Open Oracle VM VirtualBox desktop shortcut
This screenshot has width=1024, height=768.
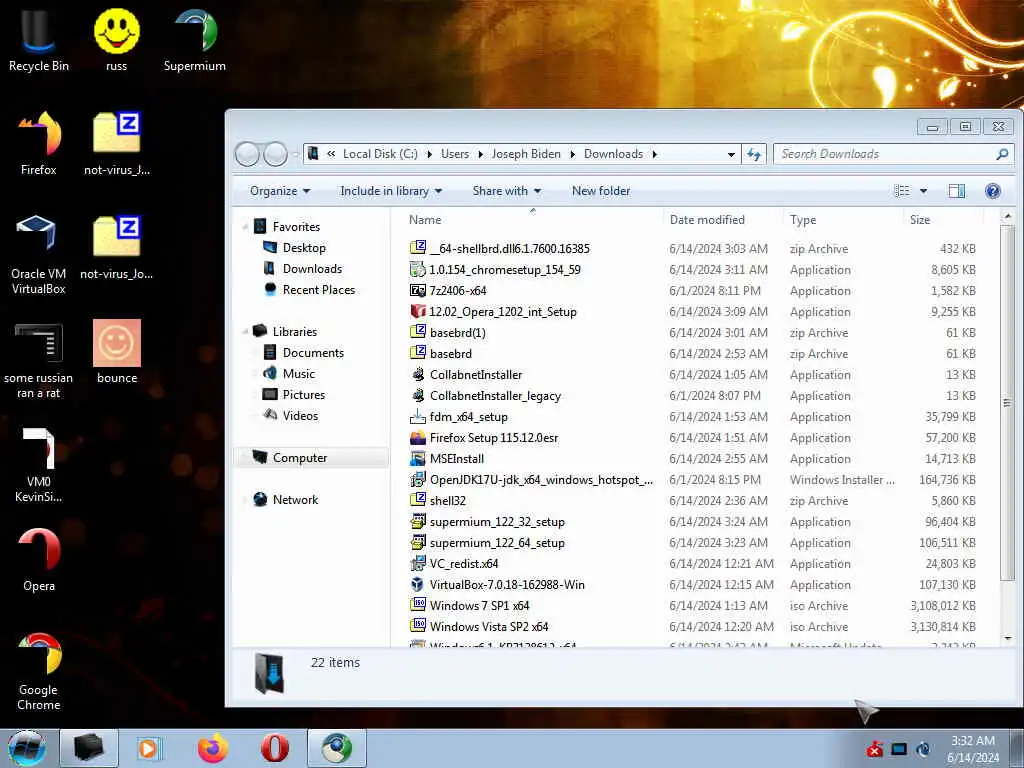click(38, 255)
